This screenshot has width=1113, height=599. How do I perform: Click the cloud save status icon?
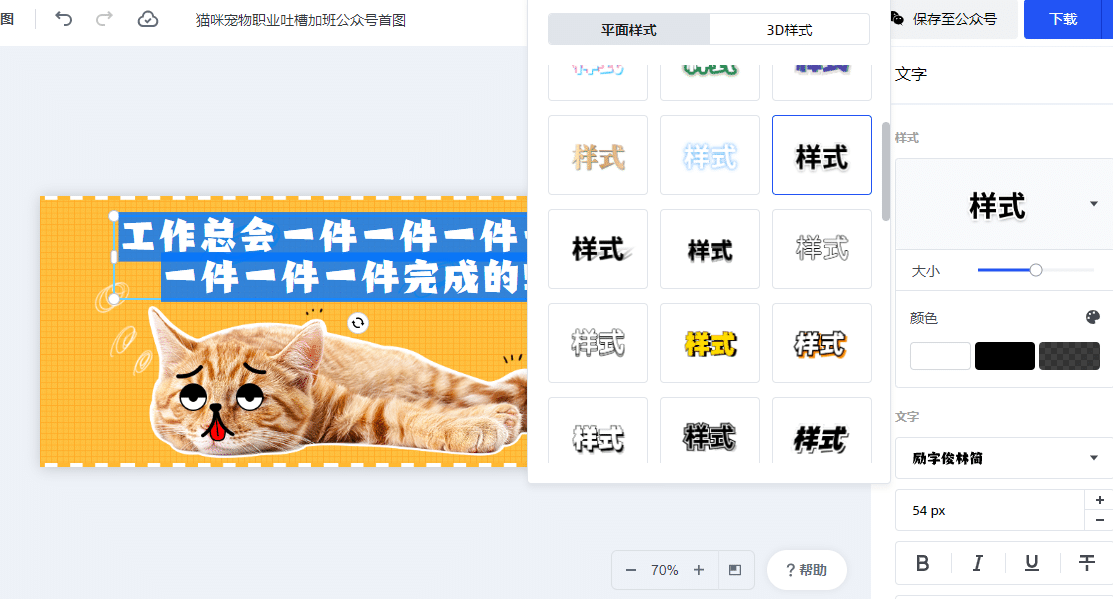tap(148, 19)
